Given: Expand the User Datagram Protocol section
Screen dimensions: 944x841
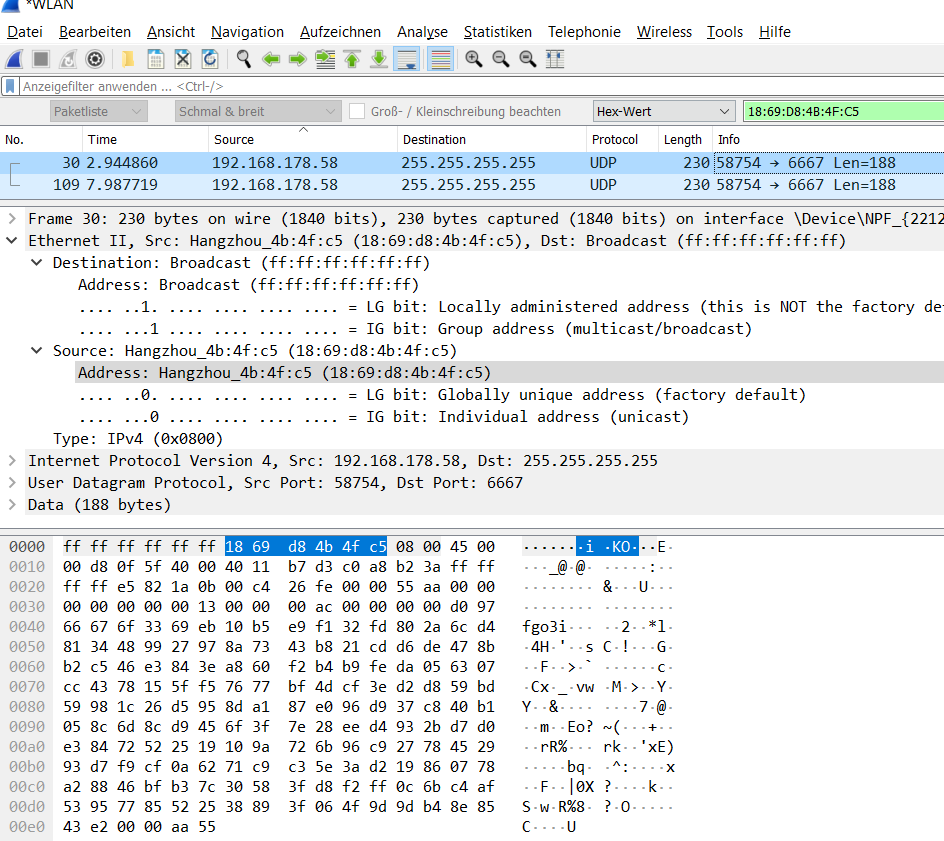Looking at the screenshot, I should (x=12, y=483).
